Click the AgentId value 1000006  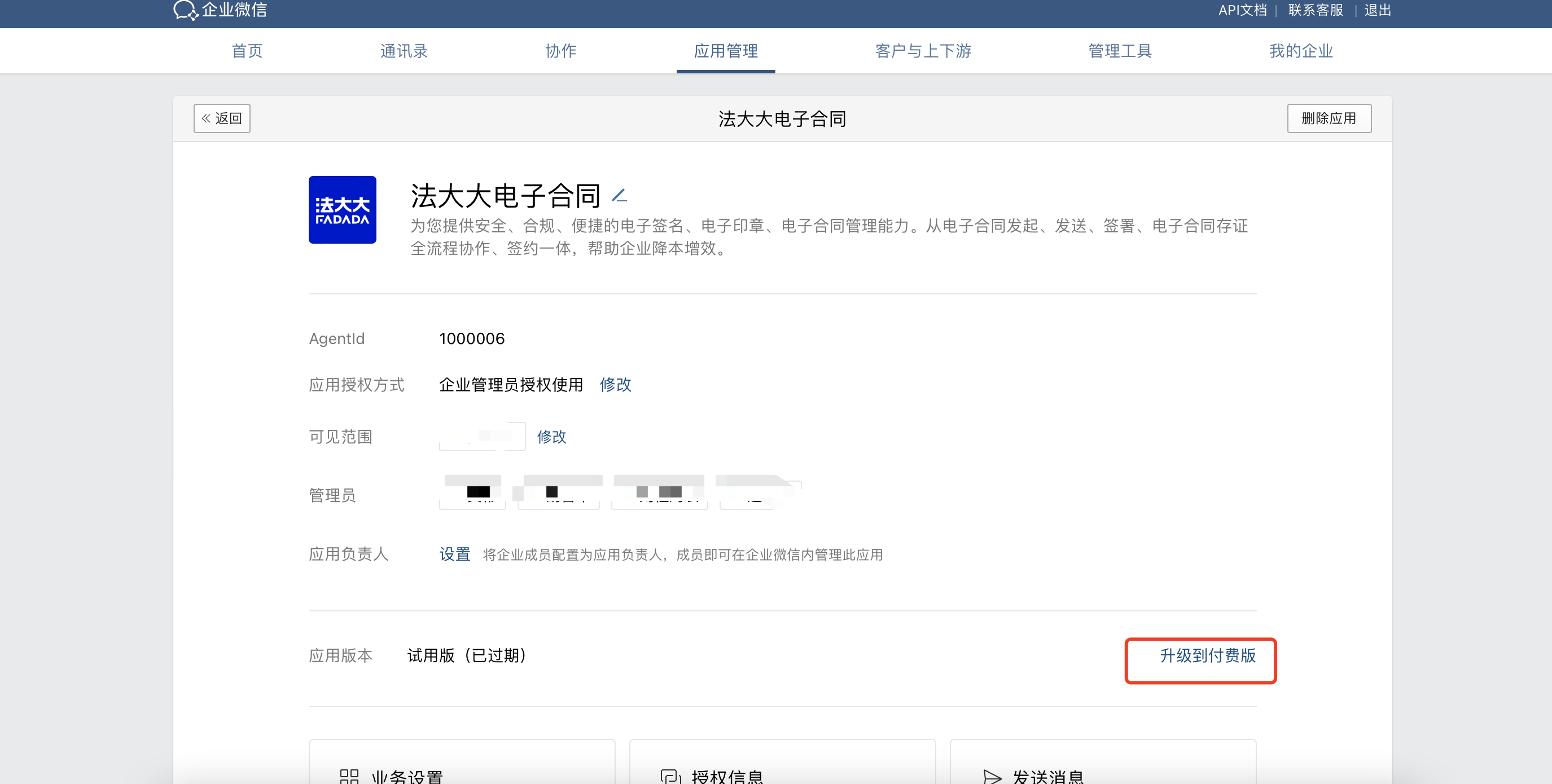point(472,338)
